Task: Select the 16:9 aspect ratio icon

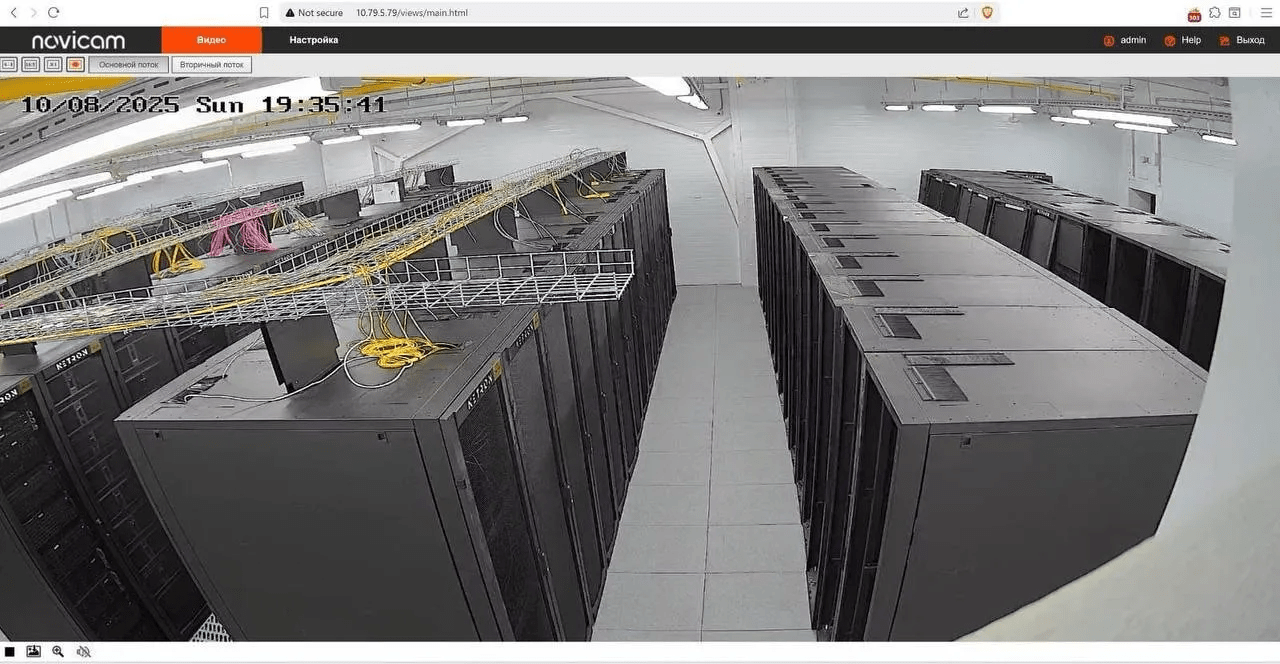Action: 31,65
